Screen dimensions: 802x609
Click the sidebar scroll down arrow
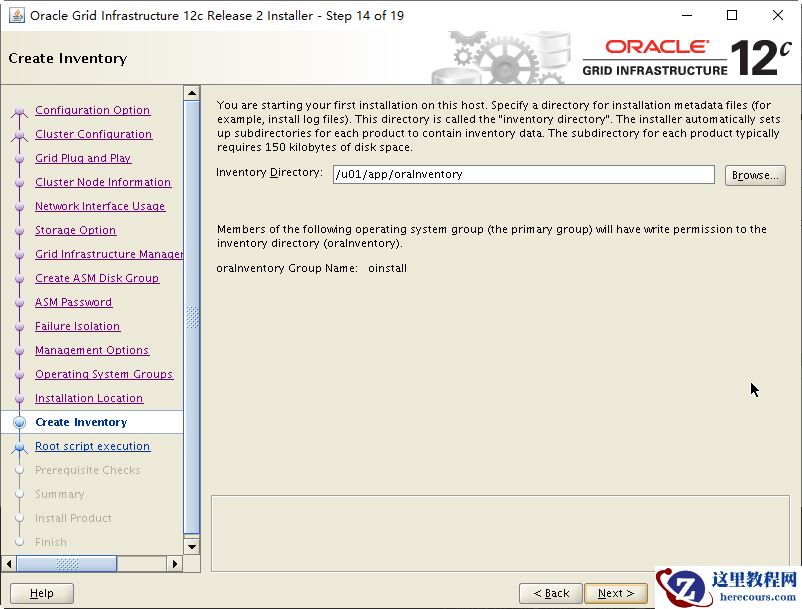click(192, 547)
